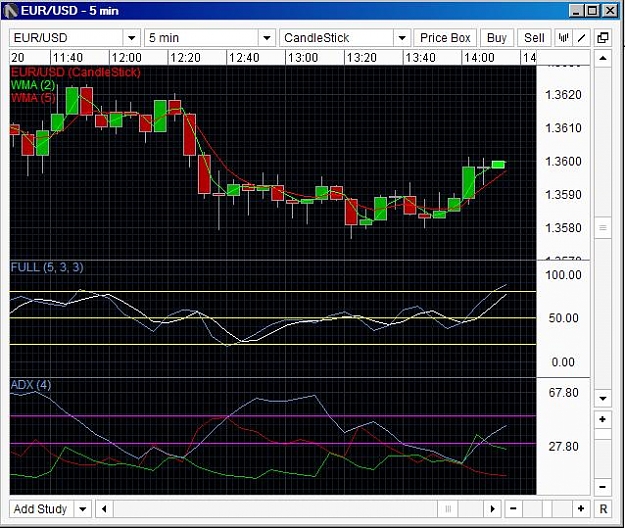Image resolution: width=625 pixels, height=528 pixels.
Task: Click the FULL (5, 3, 3) stochastic label
Action: [x=47, y=267]
